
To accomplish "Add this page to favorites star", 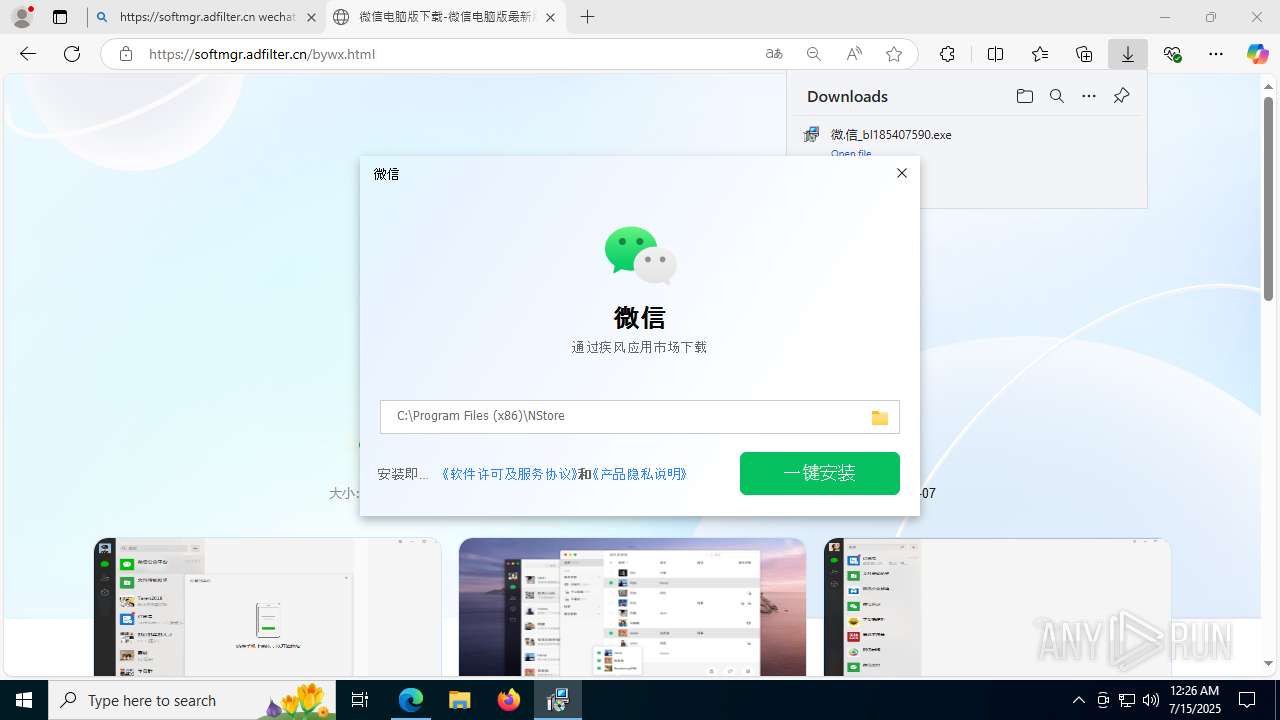I will (894, 54).
